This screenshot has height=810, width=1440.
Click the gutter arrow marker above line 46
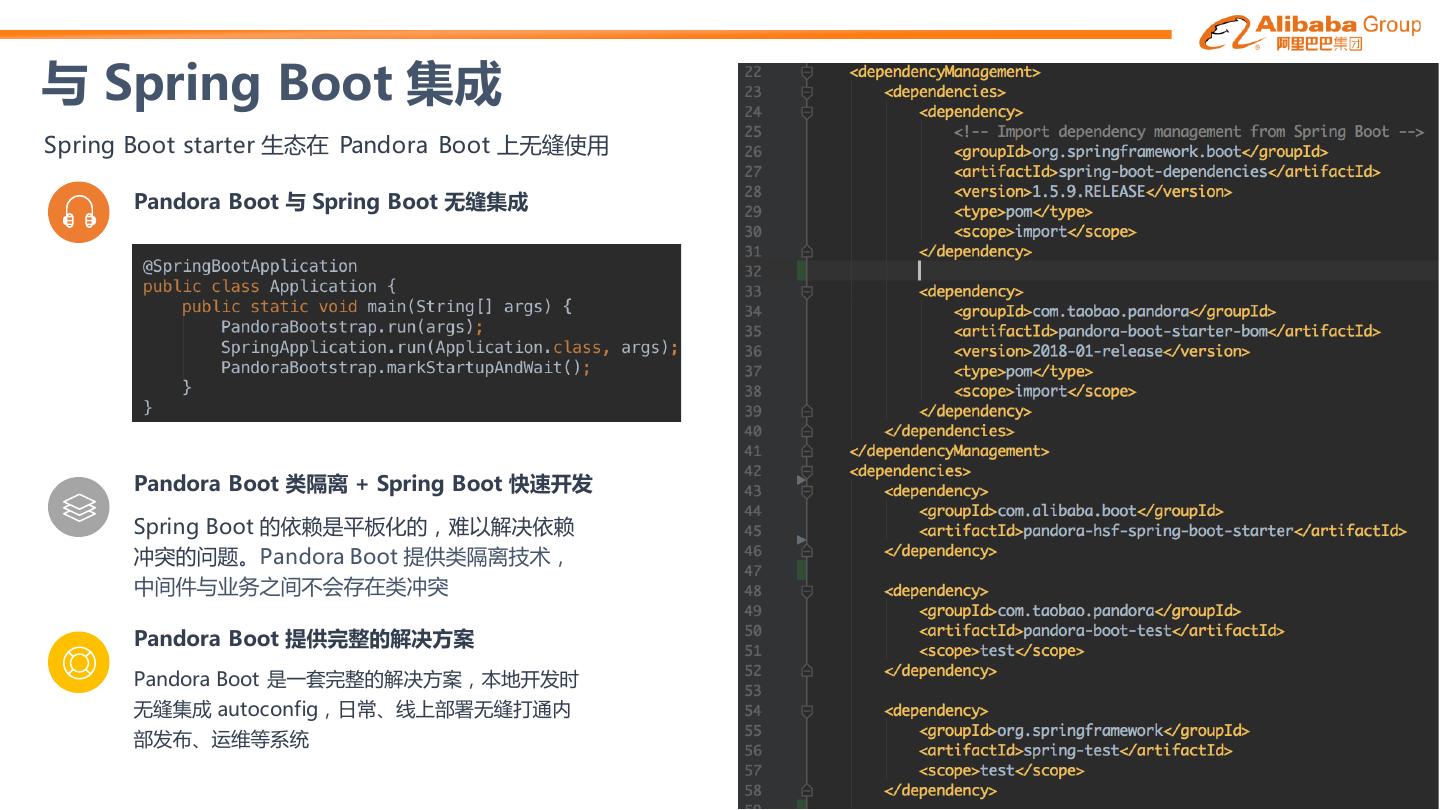pos(800,540)
